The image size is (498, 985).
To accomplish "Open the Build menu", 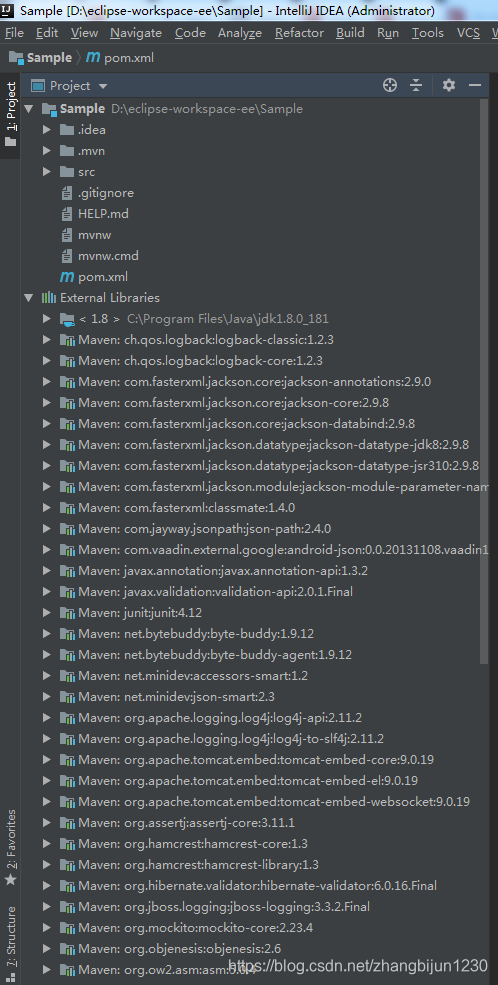I will pyautogui.click(x=350, y=33).
